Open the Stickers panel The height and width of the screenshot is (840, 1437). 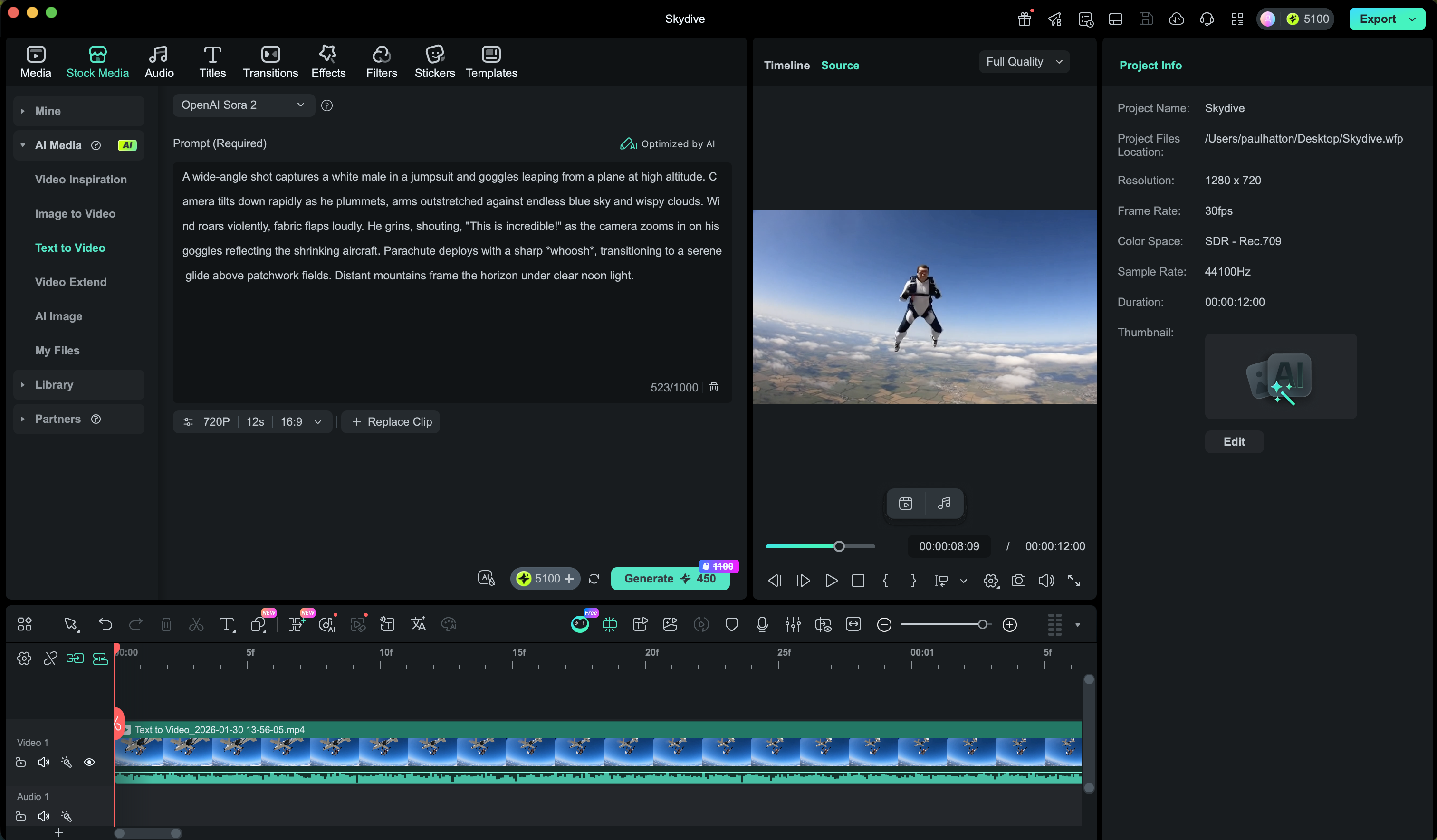click(434, 62)
